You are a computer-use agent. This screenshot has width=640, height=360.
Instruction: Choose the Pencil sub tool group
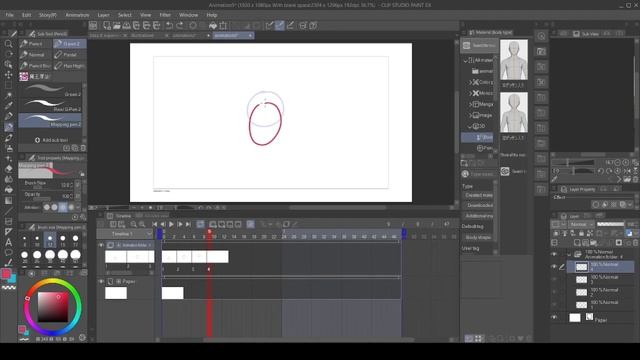tap(36, 44)
